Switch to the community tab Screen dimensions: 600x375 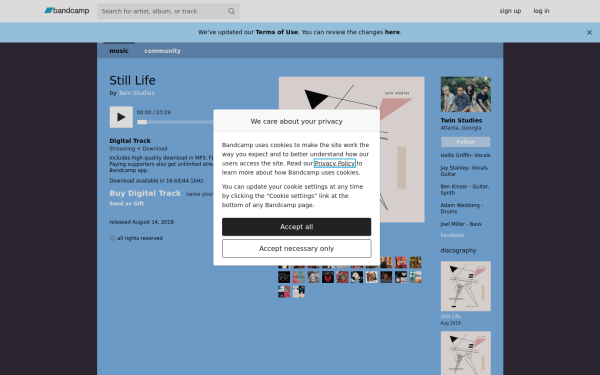point(162,51)
